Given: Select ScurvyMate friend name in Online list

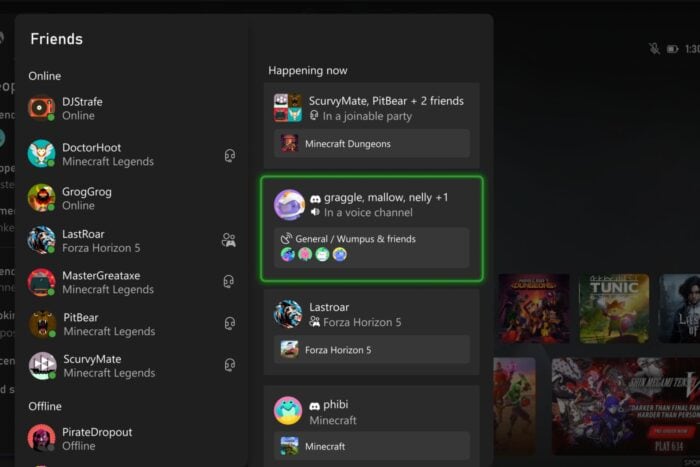Looking at the screenshot, I should 92,359.
